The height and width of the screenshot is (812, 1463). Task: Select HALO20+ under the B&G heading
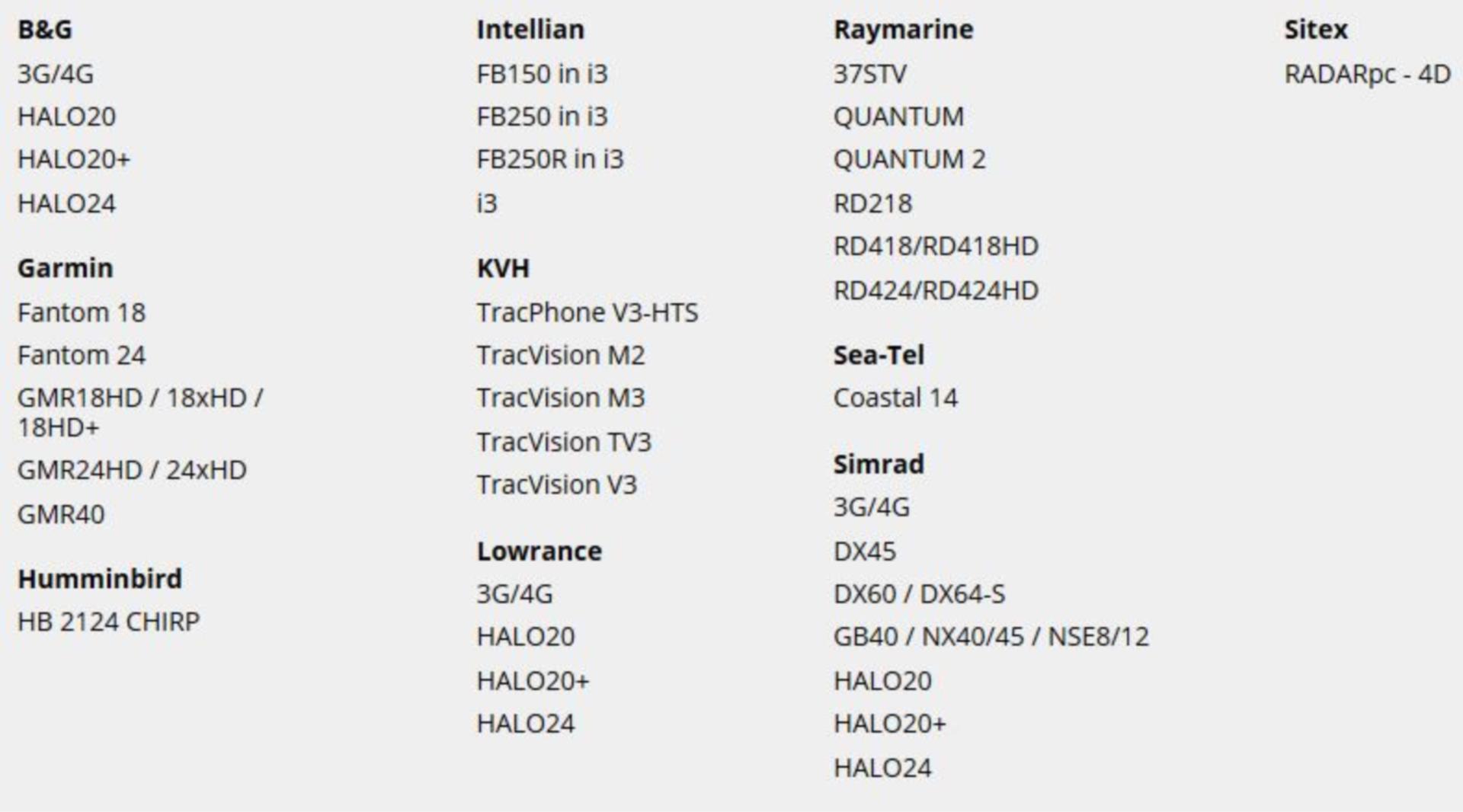coord(74,160)
